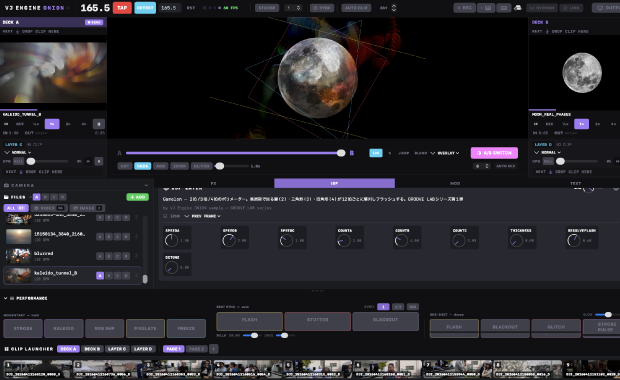
Task: Start recording with the REC button
Action: pyautogui.click(x=465, y=8)
